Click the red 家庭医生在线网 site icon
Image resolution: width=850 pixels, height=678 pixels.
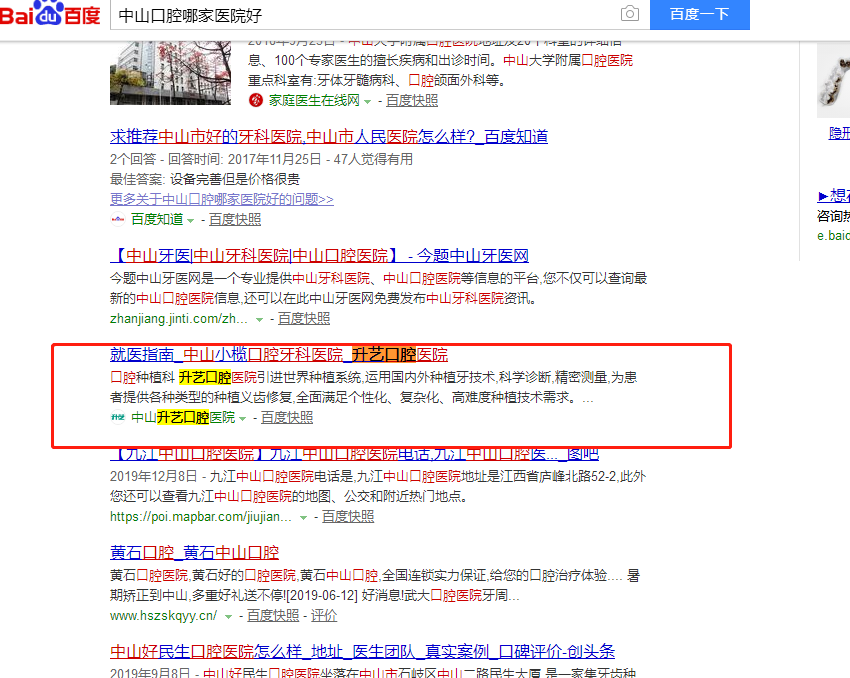pos(256,100)
